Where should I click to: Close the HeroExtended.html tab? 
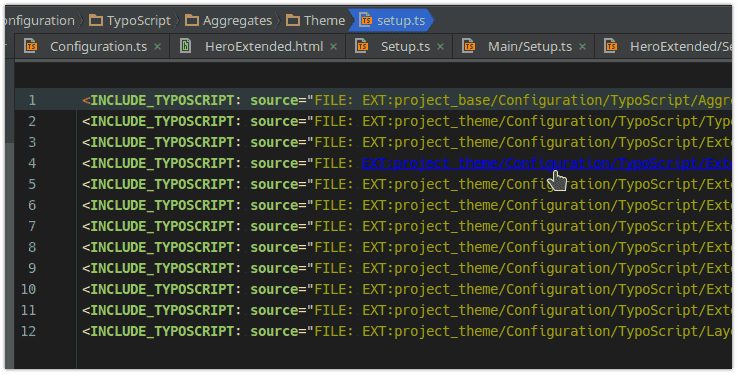click(333, 47)
